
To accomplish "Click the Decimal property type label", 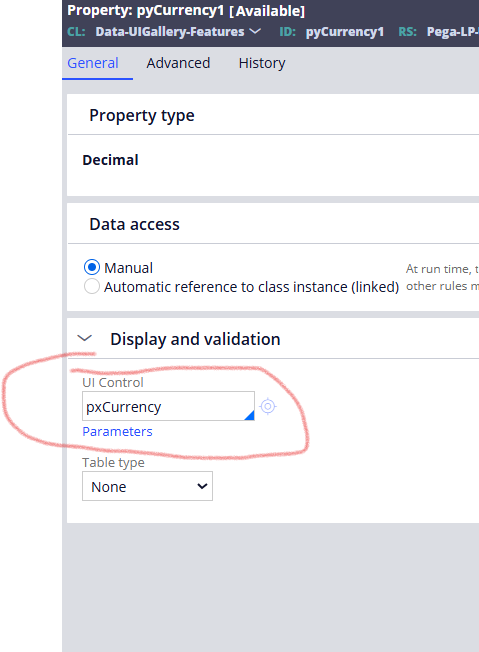I will 110,160.
